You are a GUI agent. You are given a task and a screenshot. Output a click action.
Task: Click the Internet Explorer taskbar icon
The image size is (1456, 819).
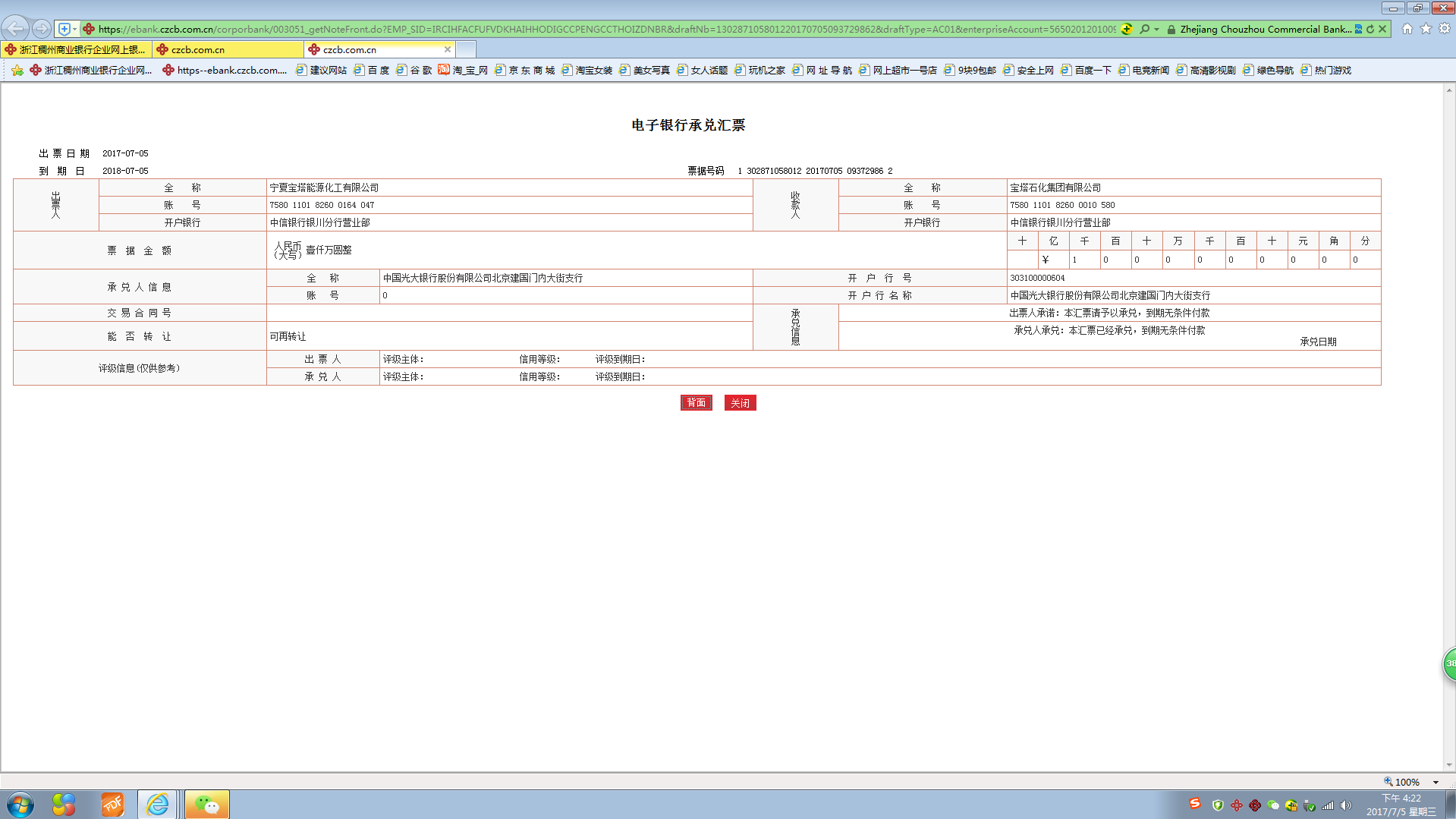pos(158,804)
